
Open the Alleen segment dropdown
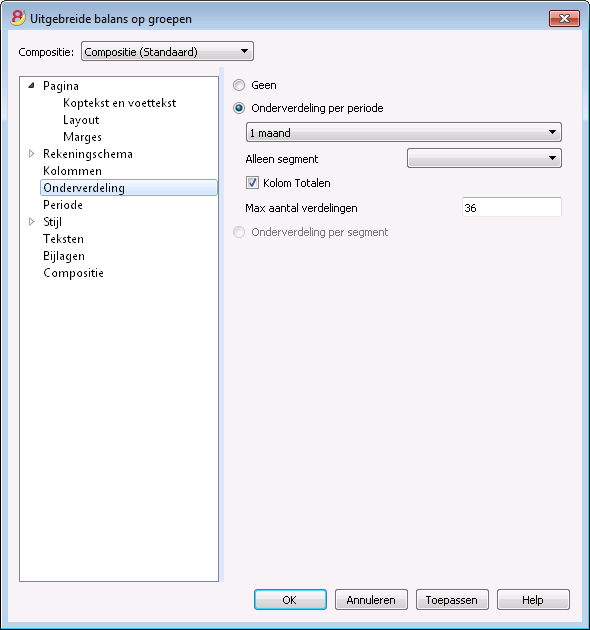tap(484, 158)
